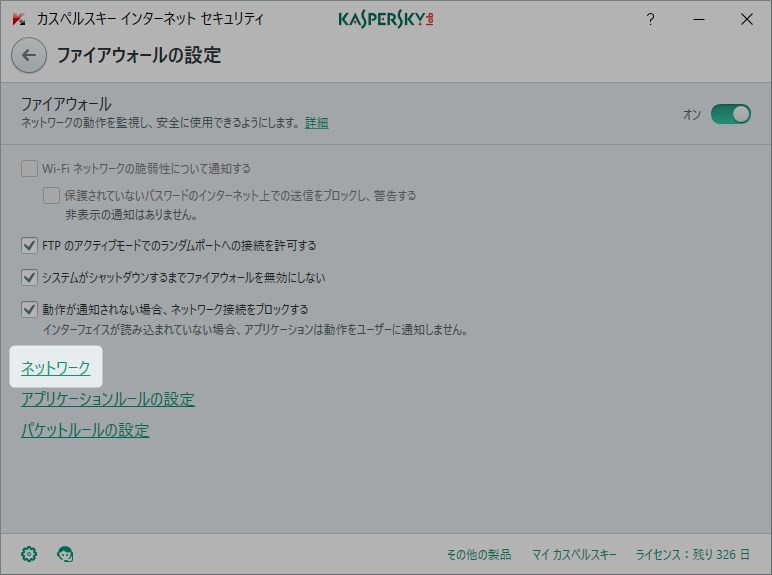Check 保護されていないパスワード送信をブロック checkbox

coord(51,195)
